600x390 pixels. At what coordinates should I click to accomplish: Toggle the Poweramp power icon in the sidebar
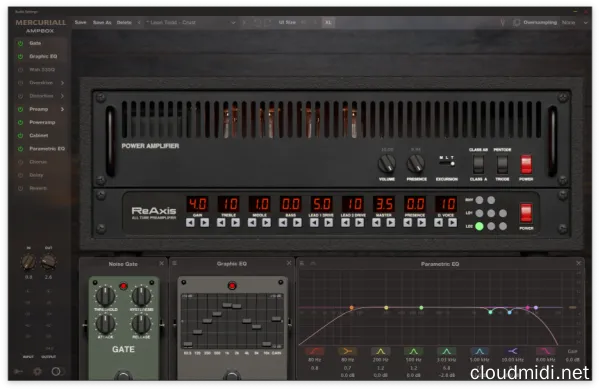[21, 122]
